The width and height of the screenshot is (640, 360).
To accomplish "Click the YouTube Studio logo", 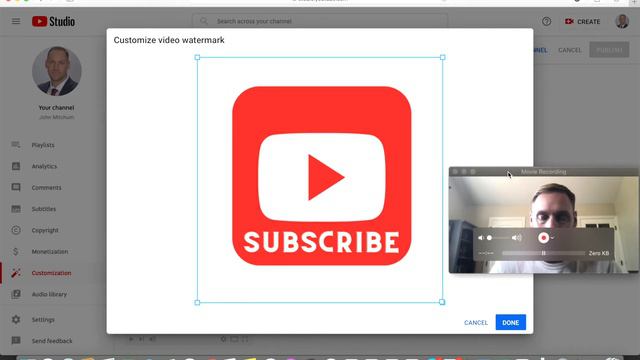I will (53, 21).
